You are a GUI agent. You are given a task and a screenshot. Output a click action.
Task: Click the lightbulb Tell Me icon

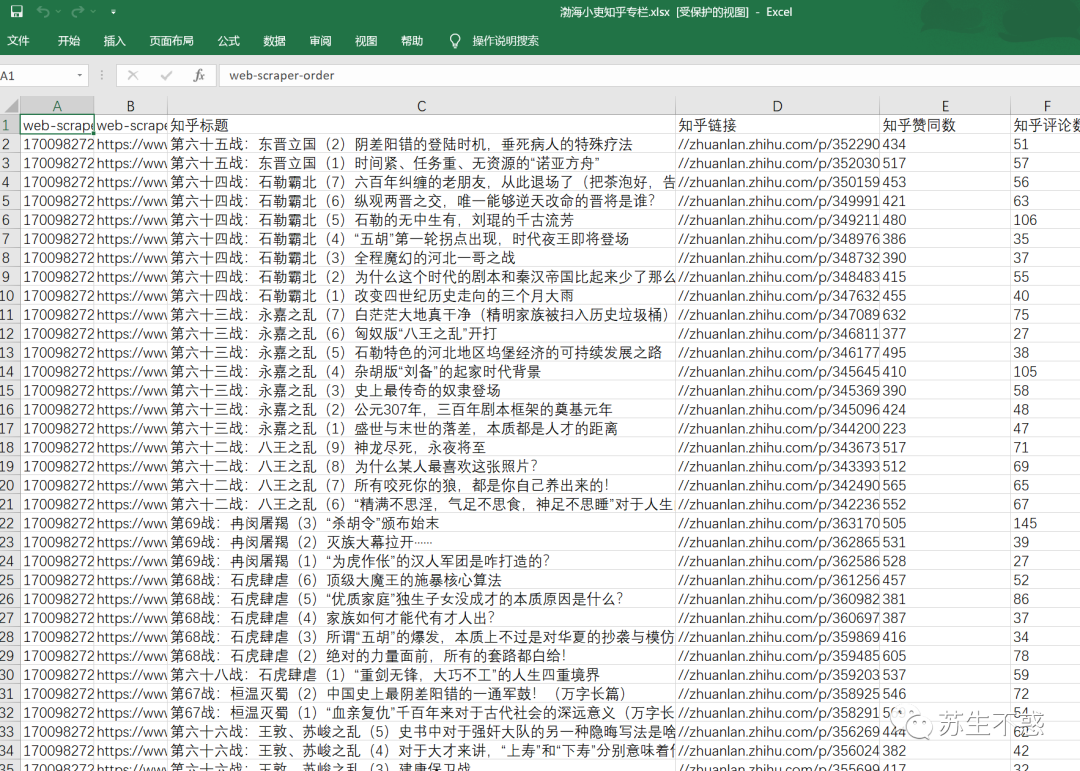click(455, 41)
